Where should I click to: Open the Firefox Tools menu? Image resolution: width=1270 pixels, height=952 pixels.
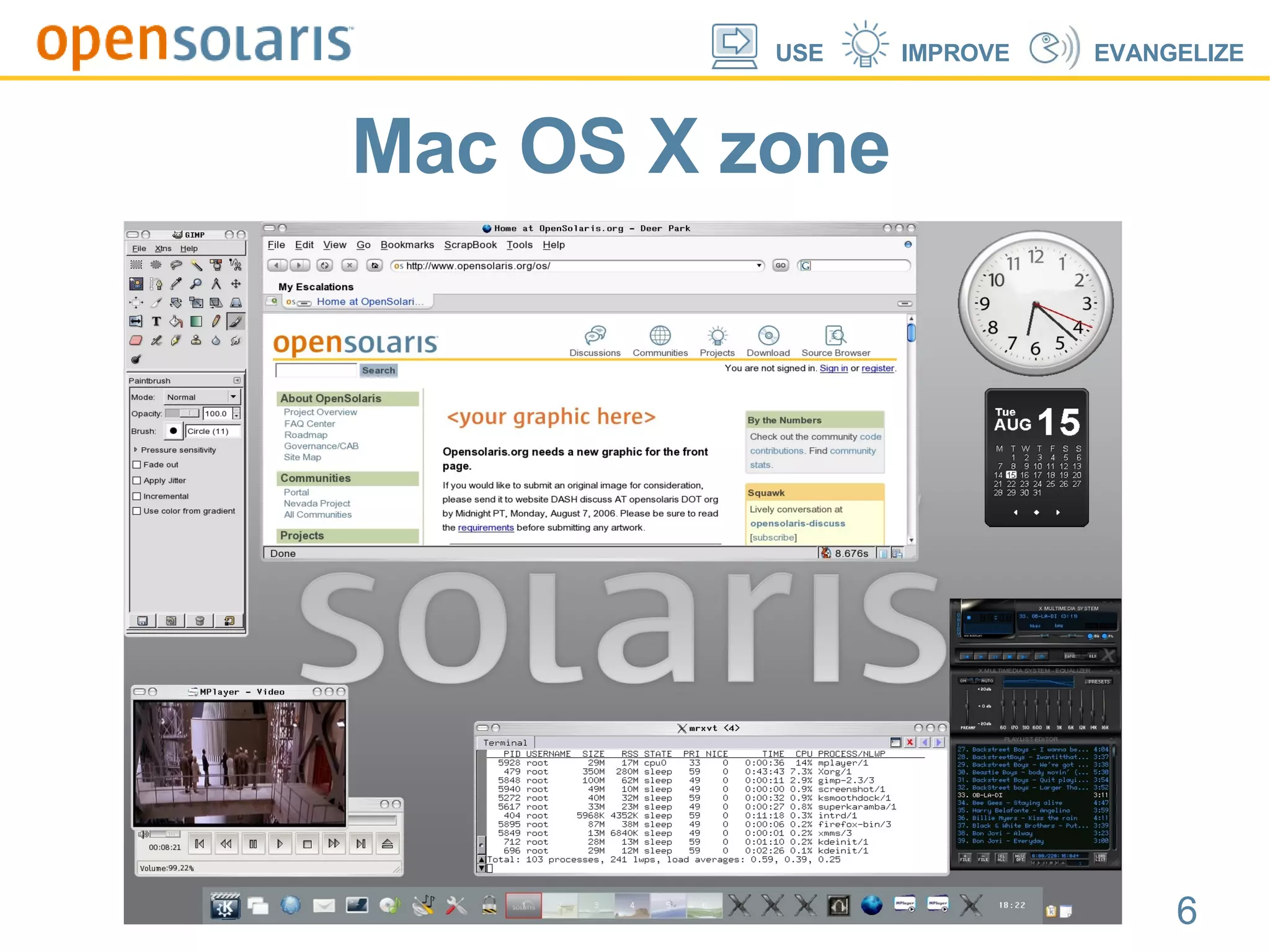[520, 245]
